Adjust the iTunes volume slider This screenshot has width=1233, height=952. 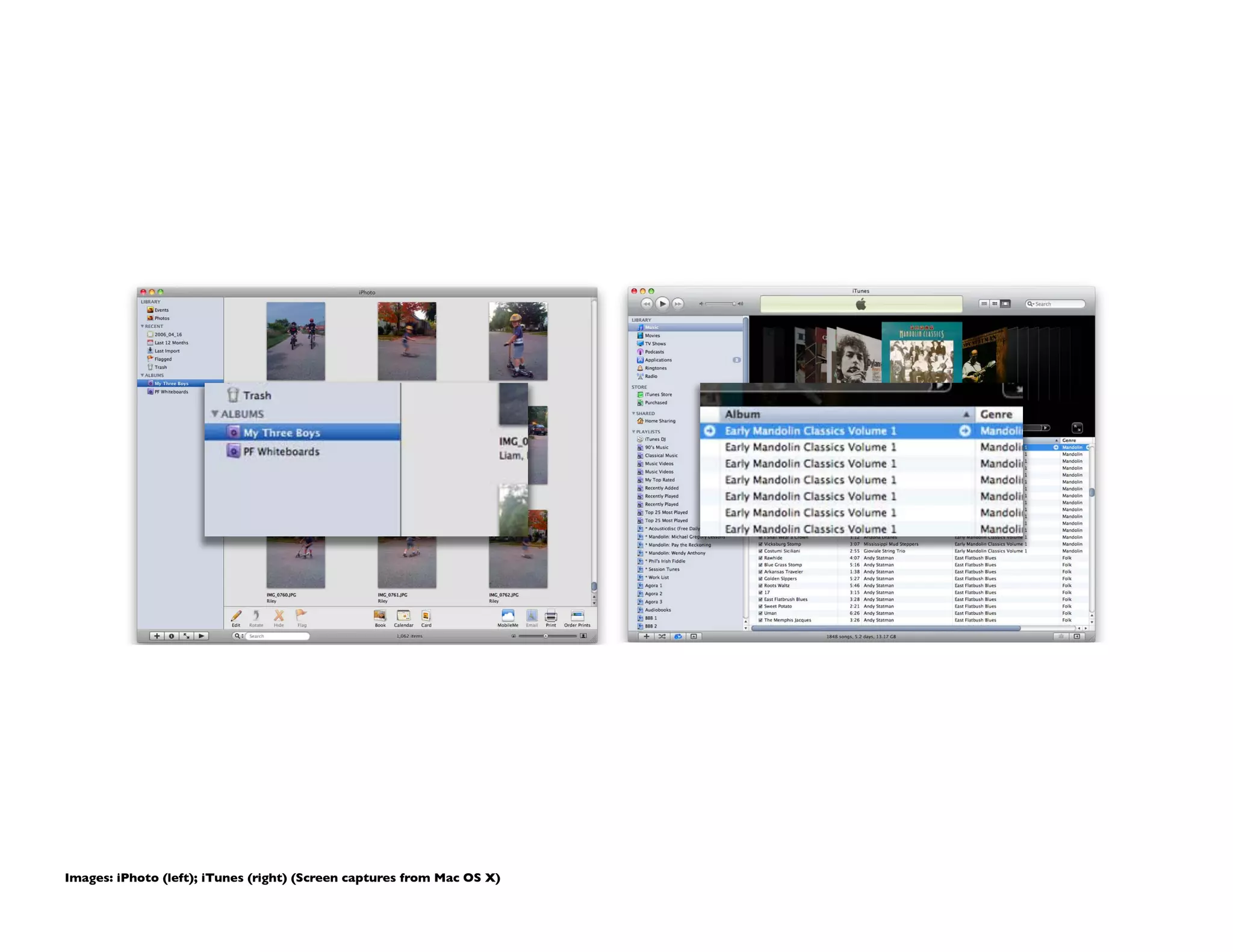[721, 304]
